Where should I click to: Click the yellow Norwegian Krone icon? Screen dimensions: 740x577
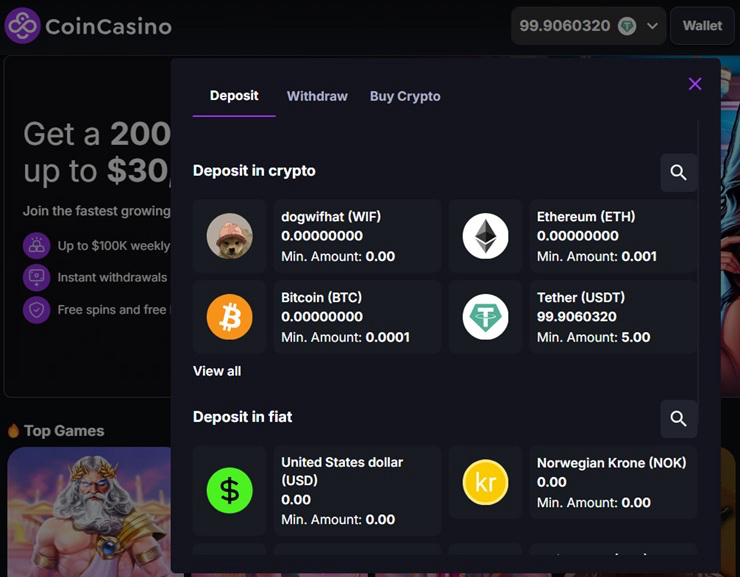[485, 483]
